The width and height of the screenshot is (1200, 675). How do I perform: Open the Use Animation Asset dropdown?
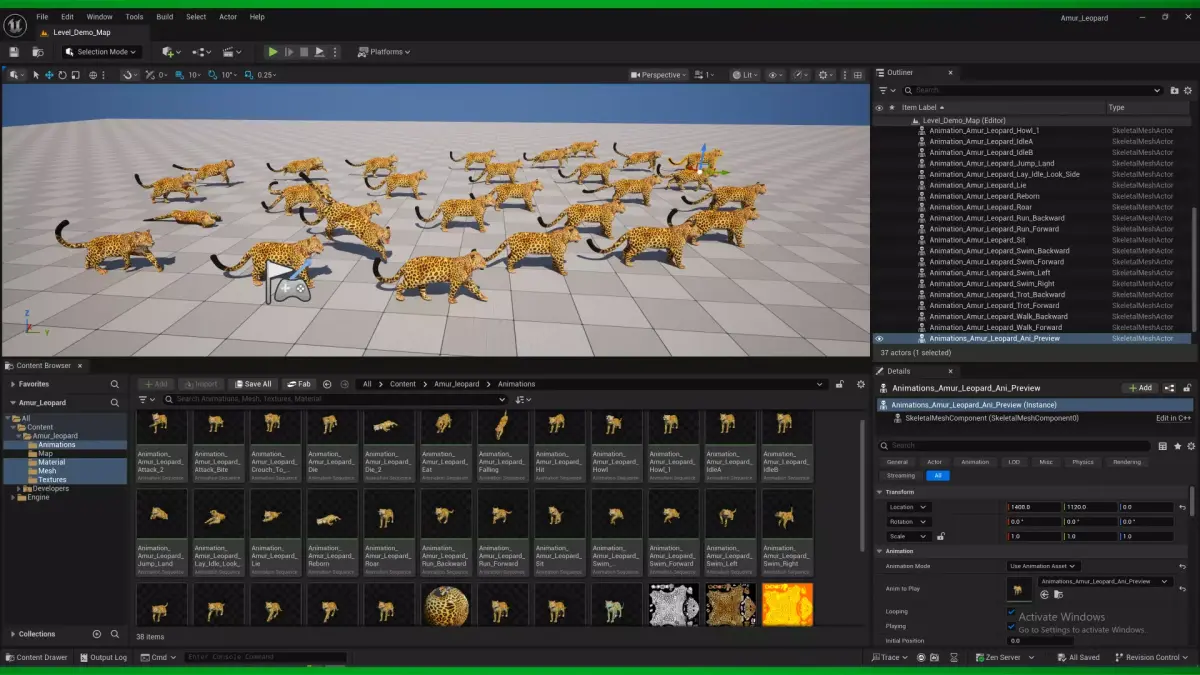point(1043,566)
